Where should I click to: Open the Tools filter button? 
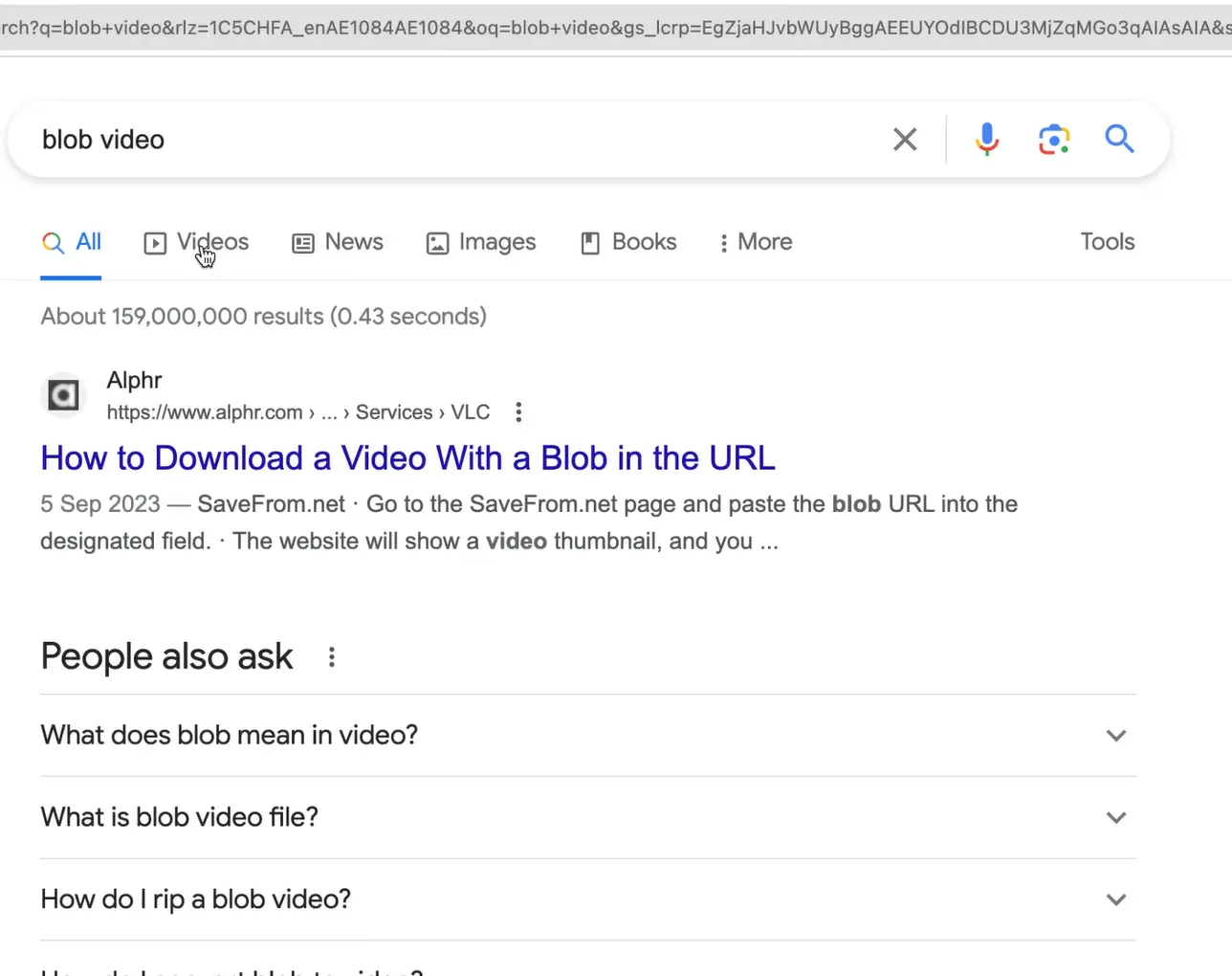click(1107, 242)
